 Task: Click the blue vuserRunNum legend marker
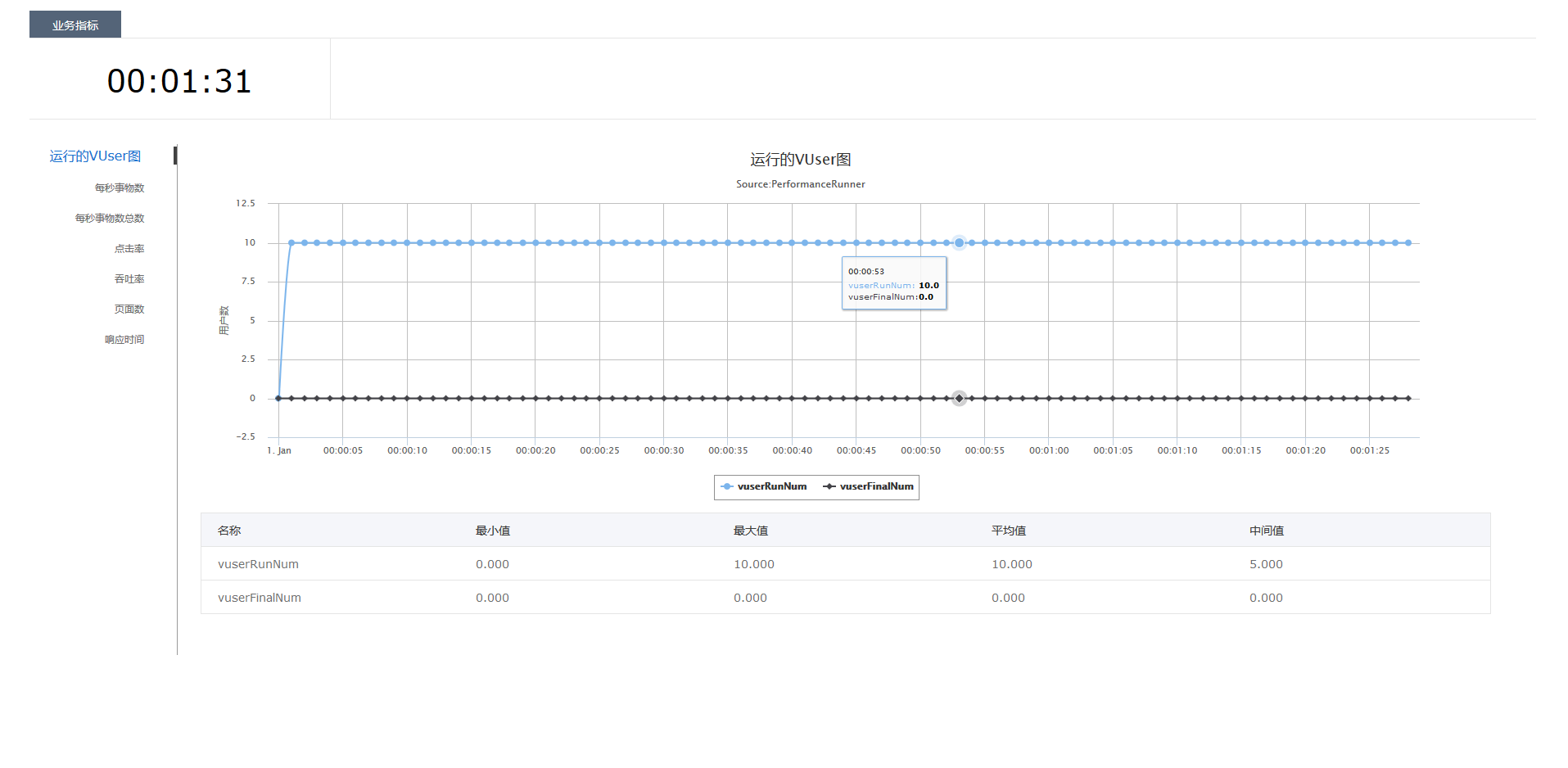click(727, 486)
